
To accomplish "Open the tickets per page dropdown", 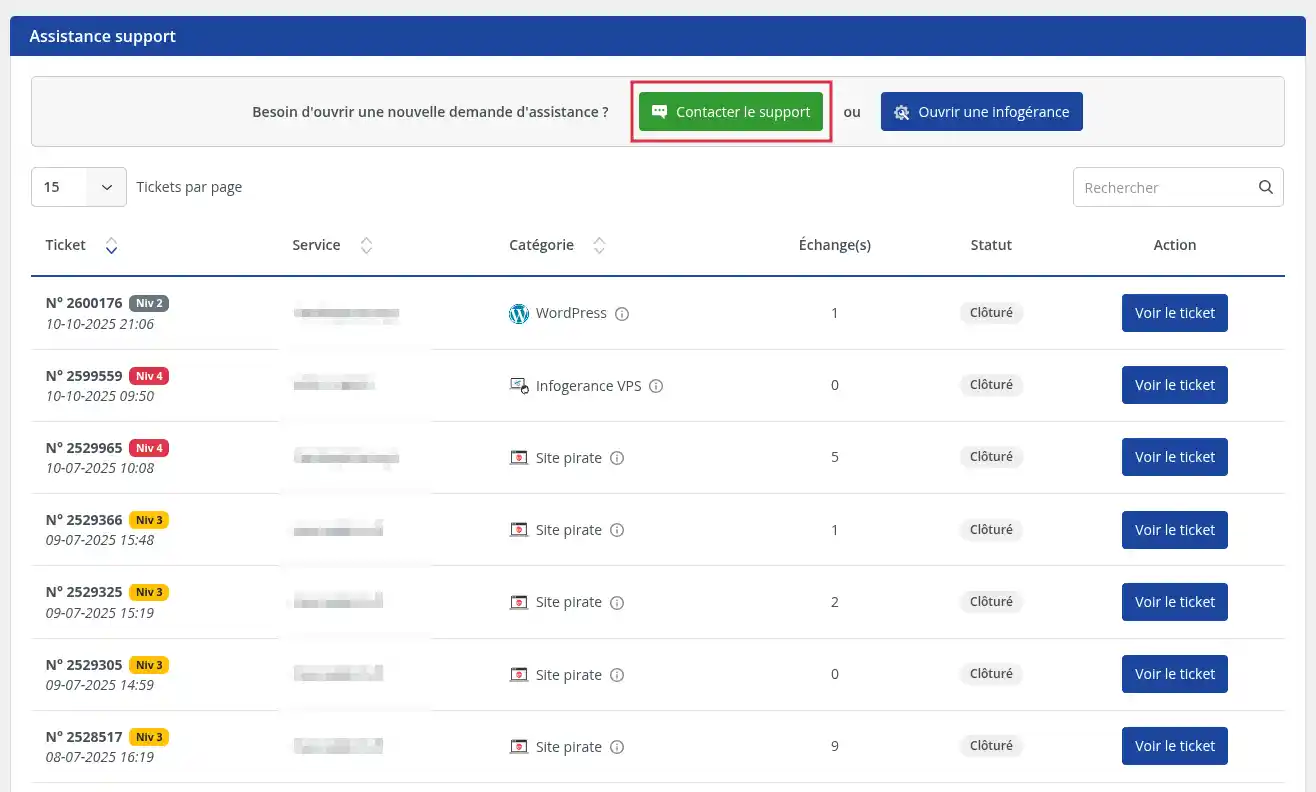I will [x=79, y=187].
